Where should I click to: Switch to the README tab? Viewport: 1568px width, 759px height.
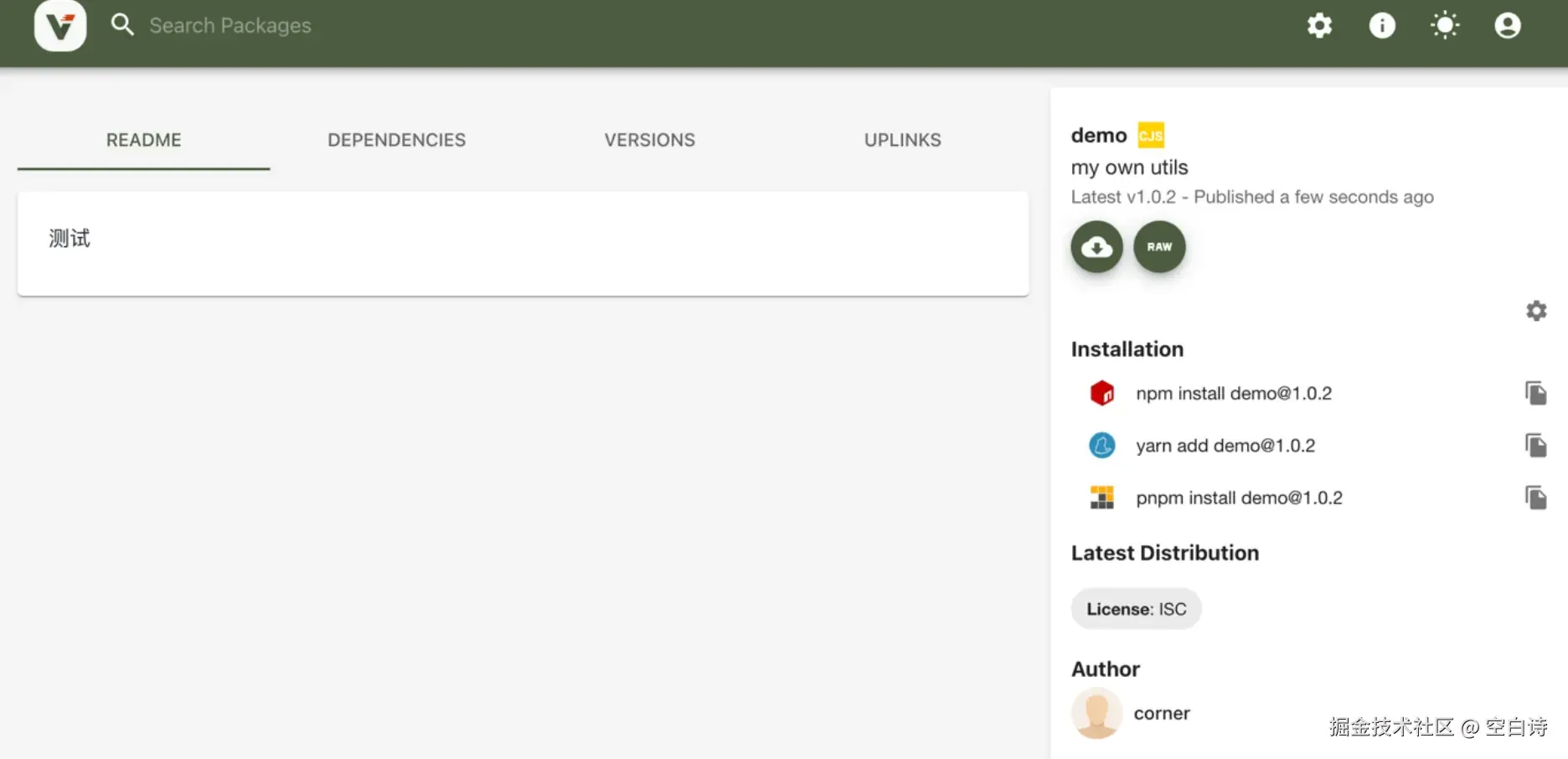[x=144, y=140]
